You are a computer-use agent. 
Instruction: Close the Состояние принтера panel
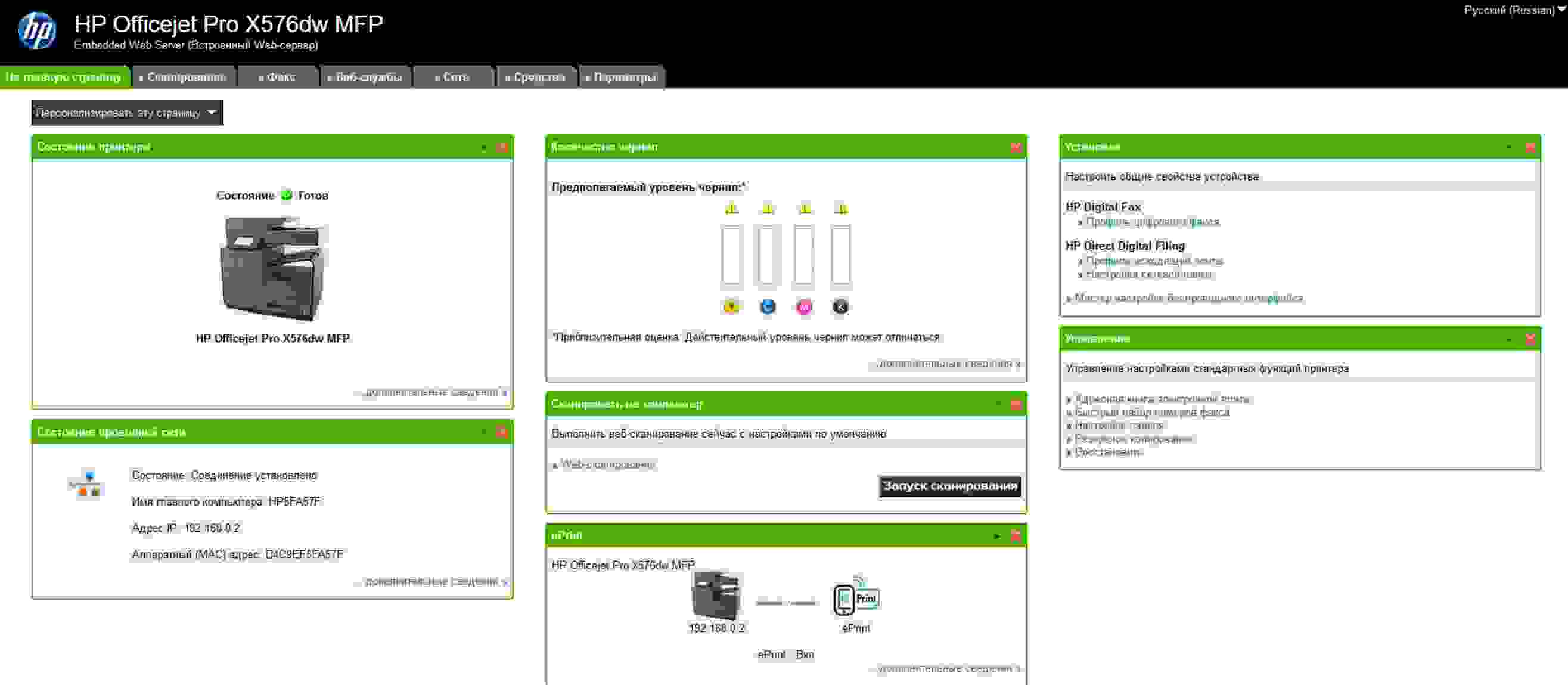(502, 147)
